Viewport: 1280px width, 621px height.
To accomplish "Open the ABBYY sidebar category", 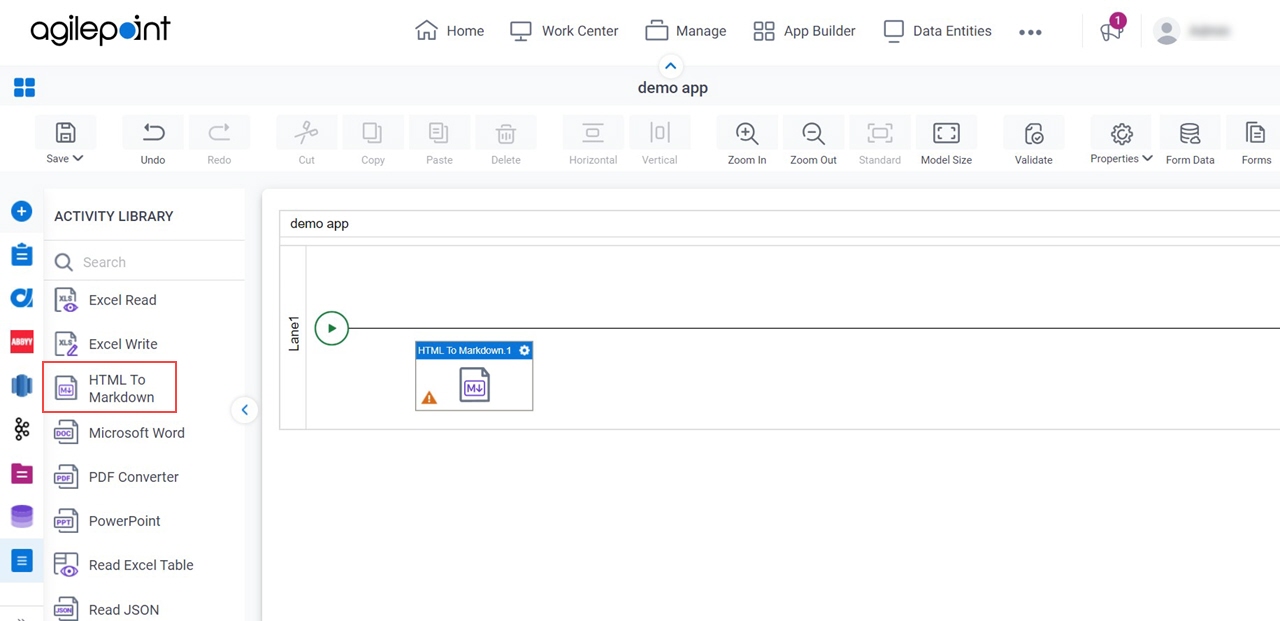I will click(x=22, y=342).
